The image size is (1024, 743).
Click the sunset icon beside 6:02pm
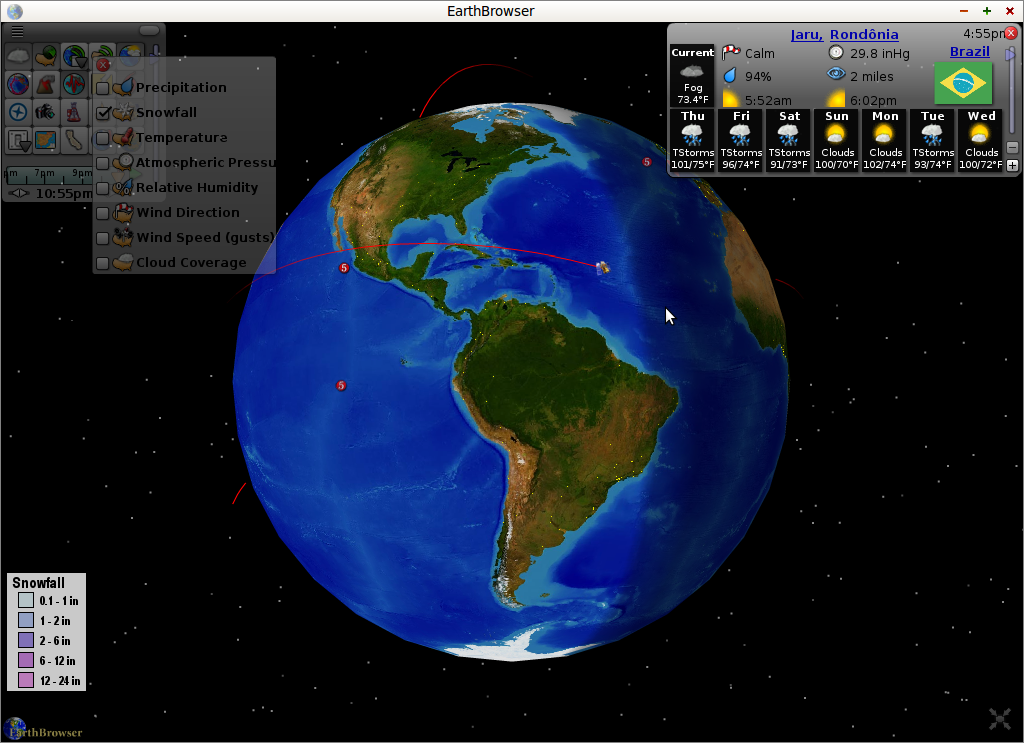click(x=836, y=99)
